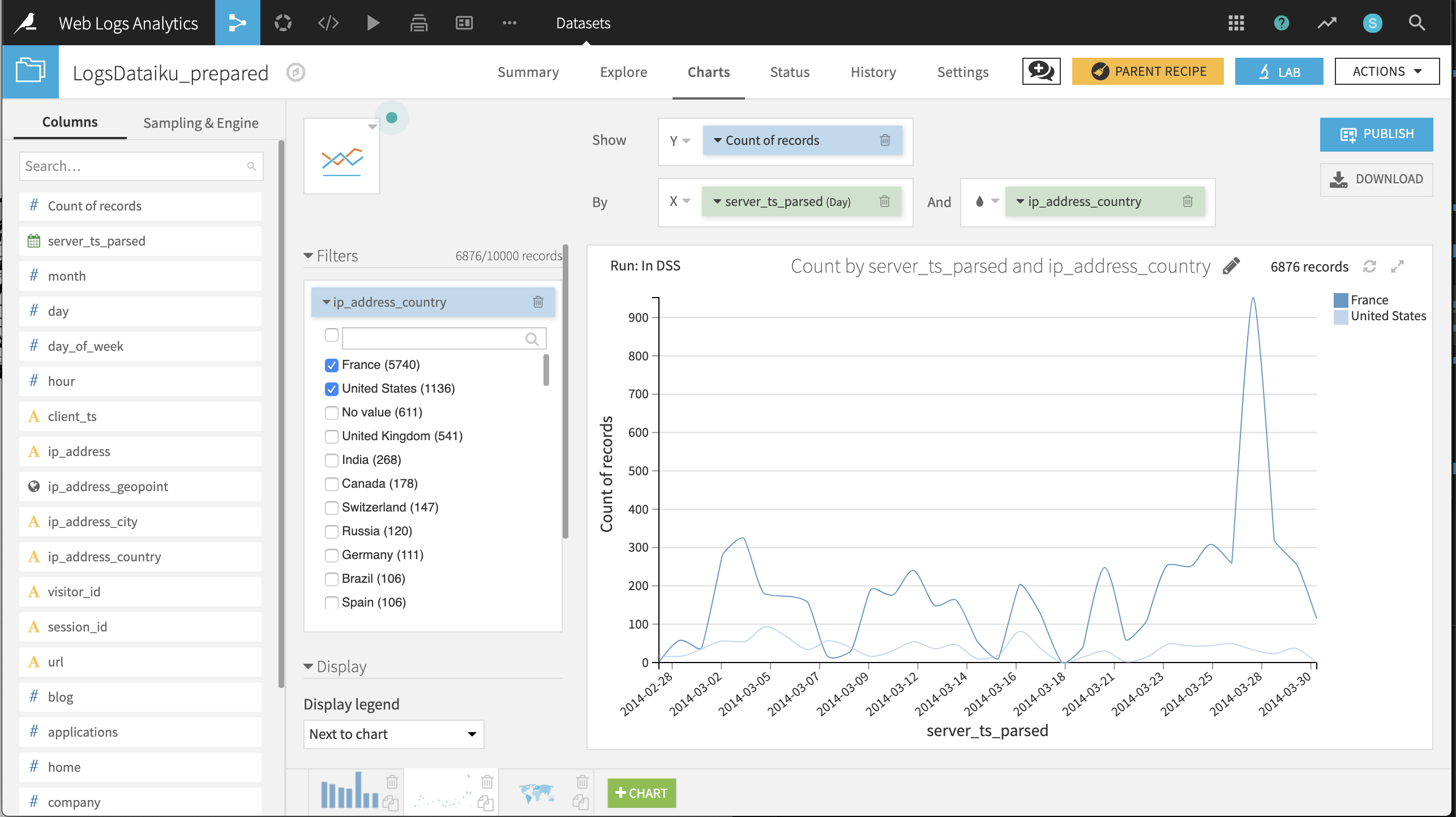This screenshot has height=817, width=1456.
Task: Remove the ip_address_country color dimension
Action: 1188,201
